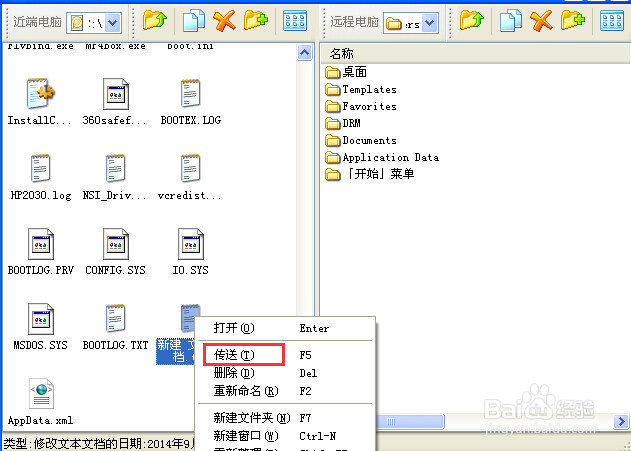
Task: Change view mode in local panel toolbar
Action: click(x=295, y=21)
